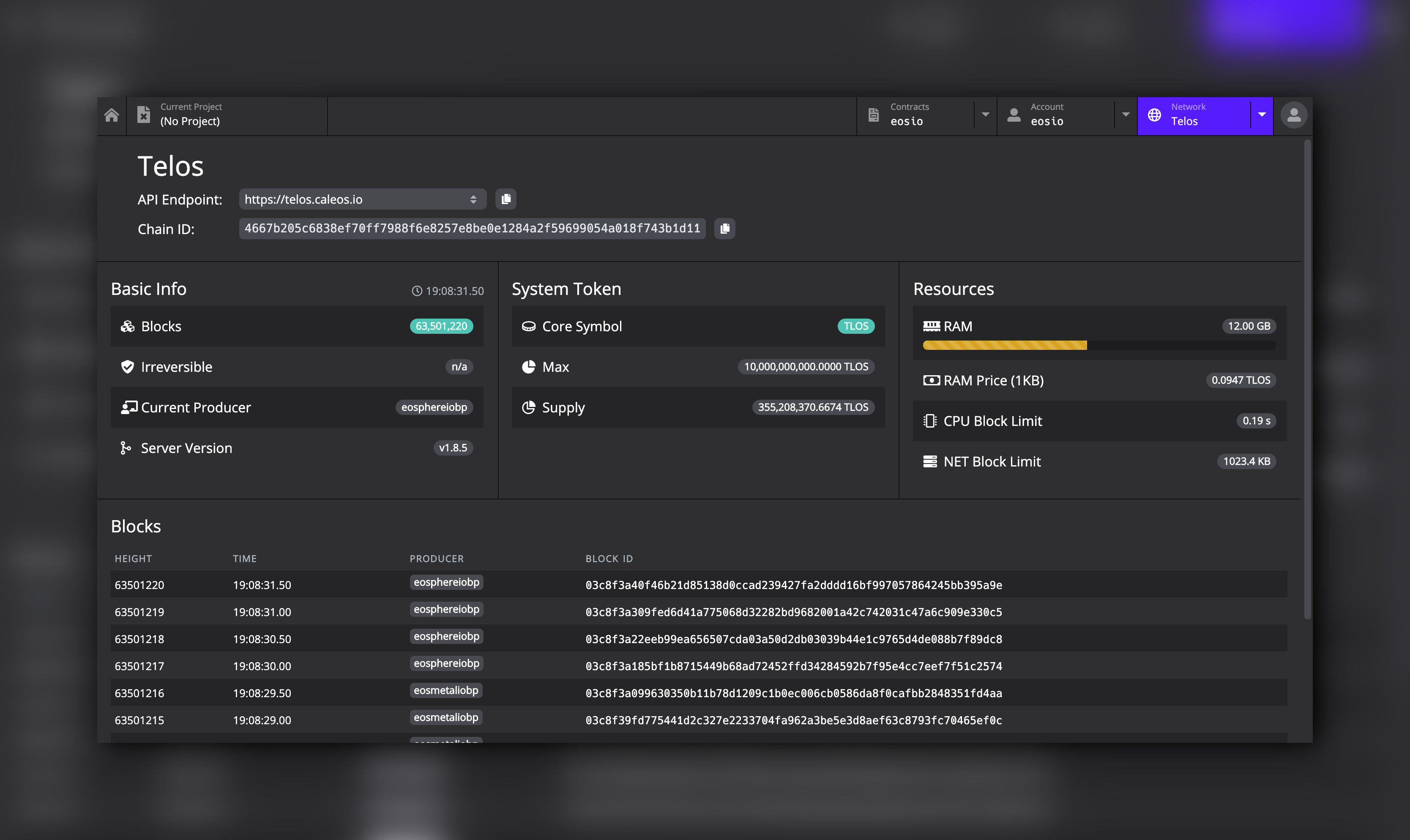
Task: Click the Network globe icon
Action: click(1154, 115)
